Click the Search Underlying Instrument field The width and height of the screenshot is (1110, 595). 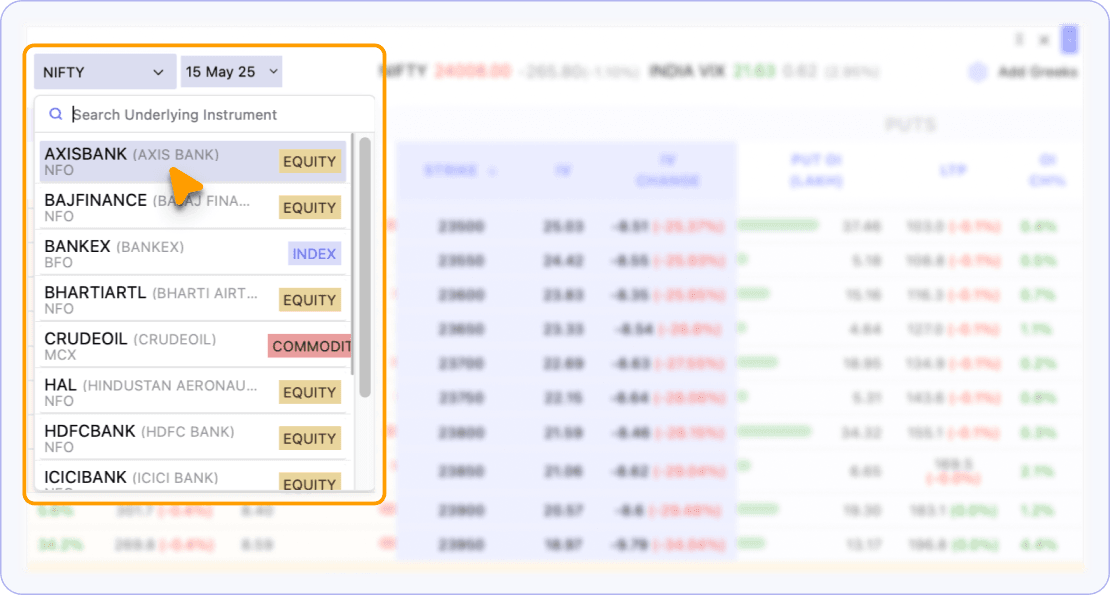205,114
